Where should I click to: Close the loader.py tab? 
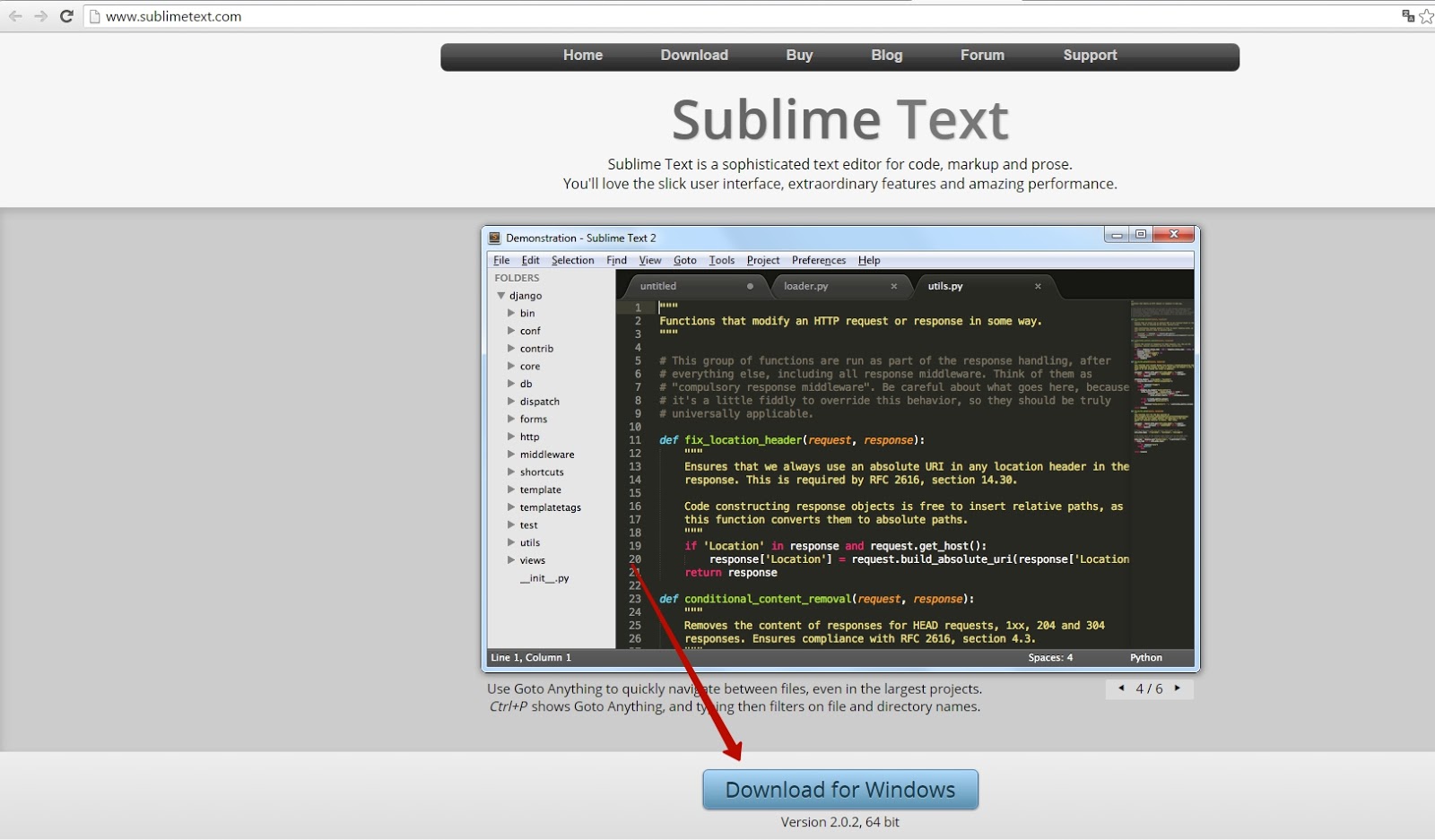(893, 286)
